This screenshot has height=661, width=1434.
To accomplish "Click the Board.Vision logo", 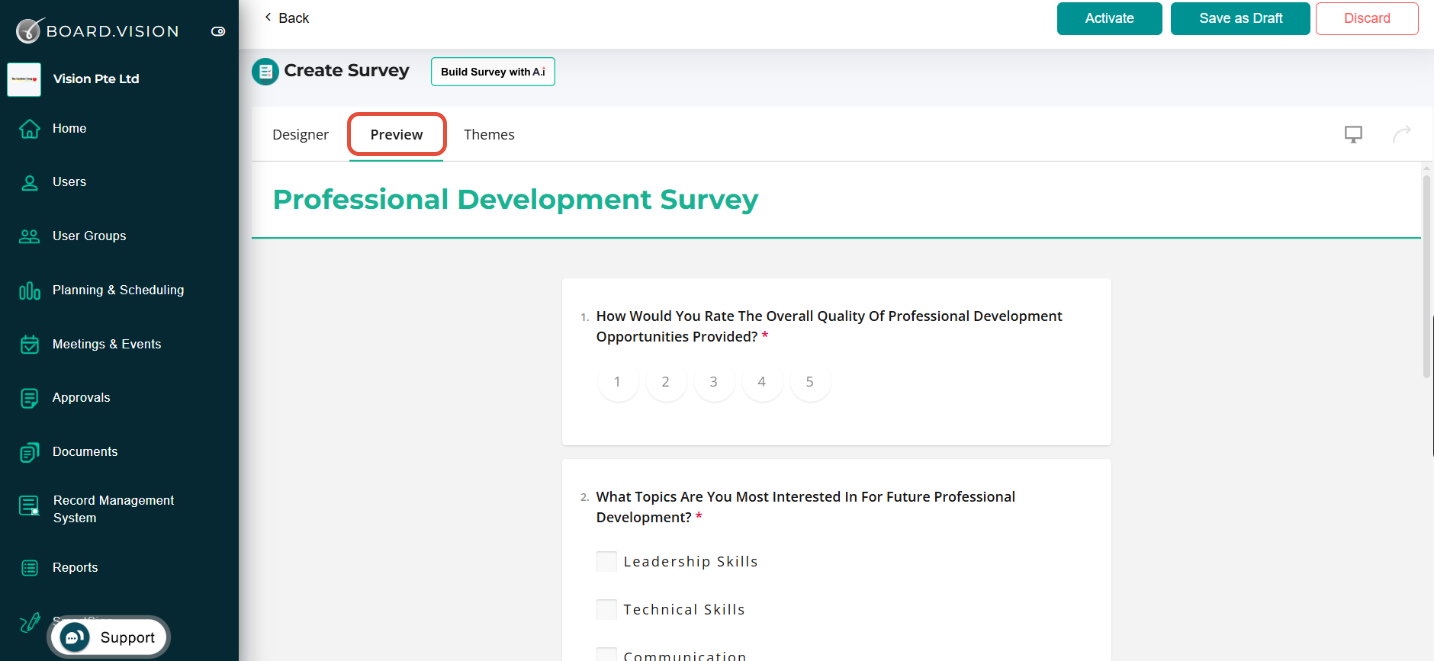I will 97,31.
